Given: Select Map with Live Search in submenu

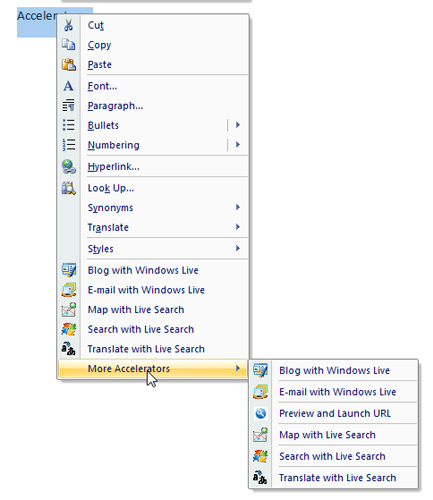Looking at the screenshot, I should click(334, 435).
